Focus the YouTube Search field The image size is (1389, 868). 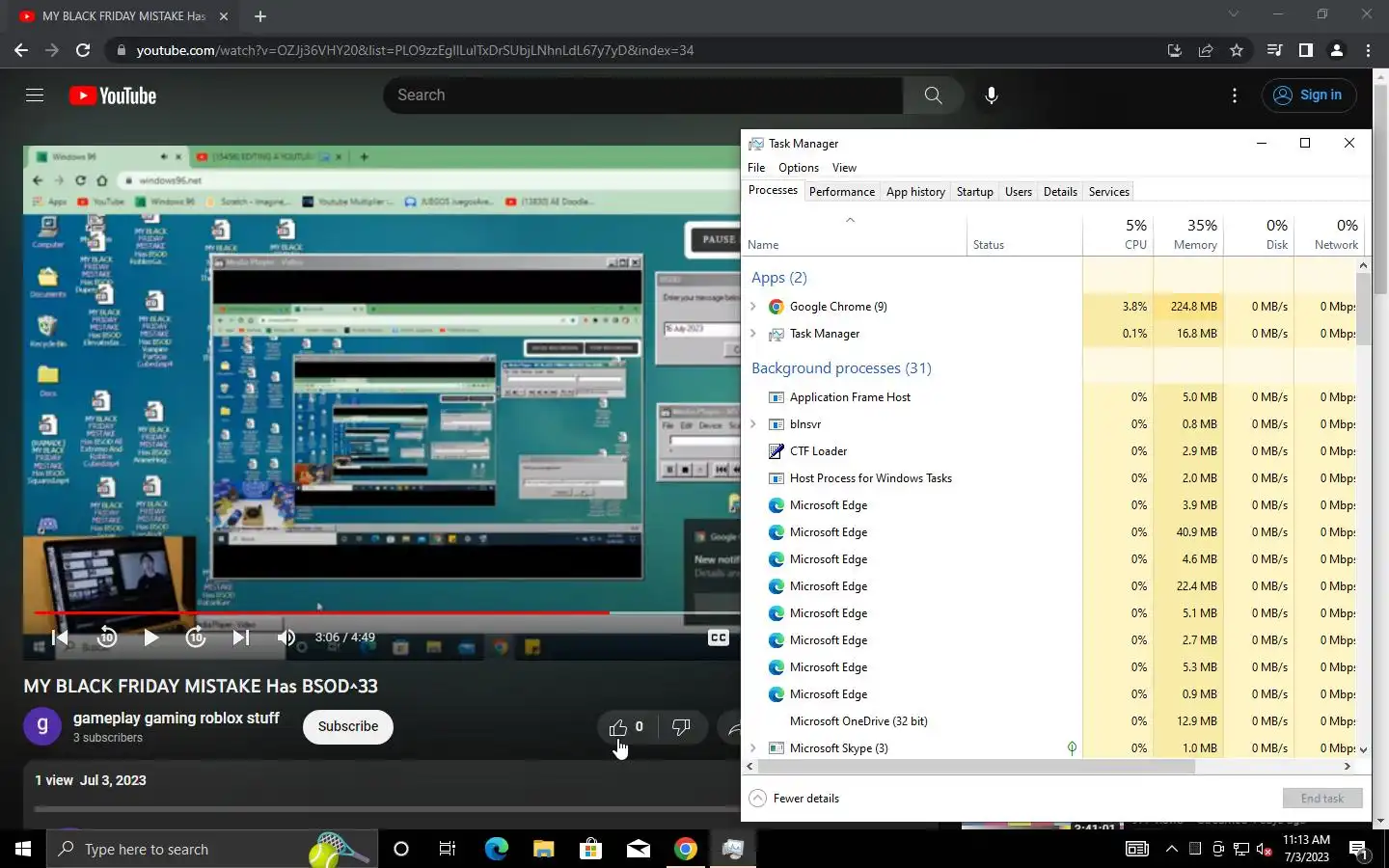pos(643,95)
